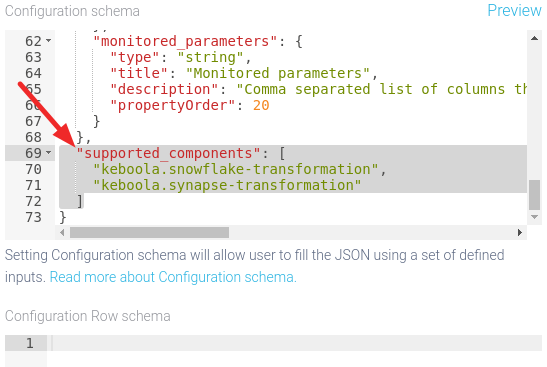Click the closing bracket on line 72
This screenshot has height=367, width=547.
[80, 201]
